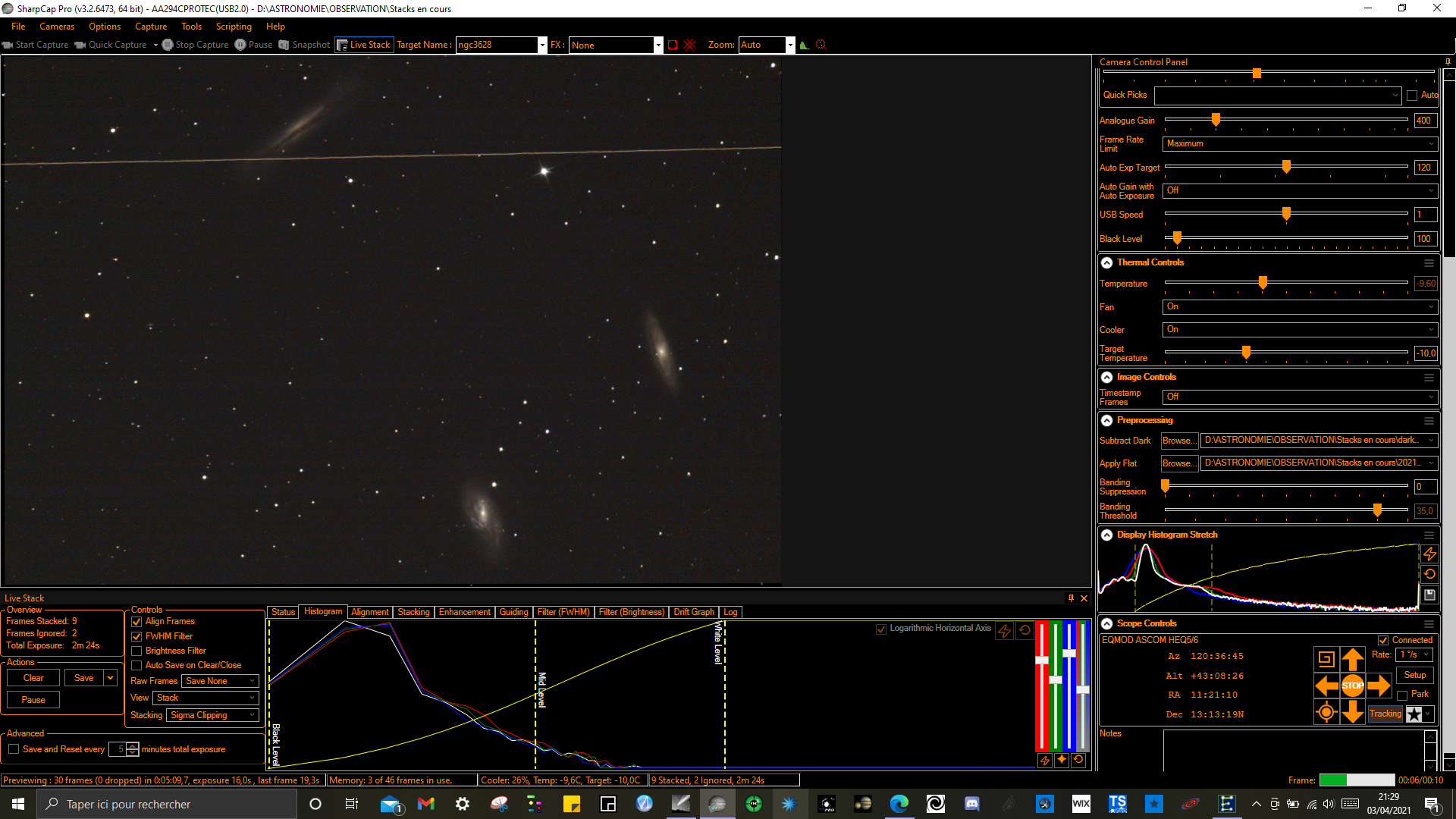Screen dimensions: 1456x819
Task: Open the Cameras menu
Action: tap(57, 27)
